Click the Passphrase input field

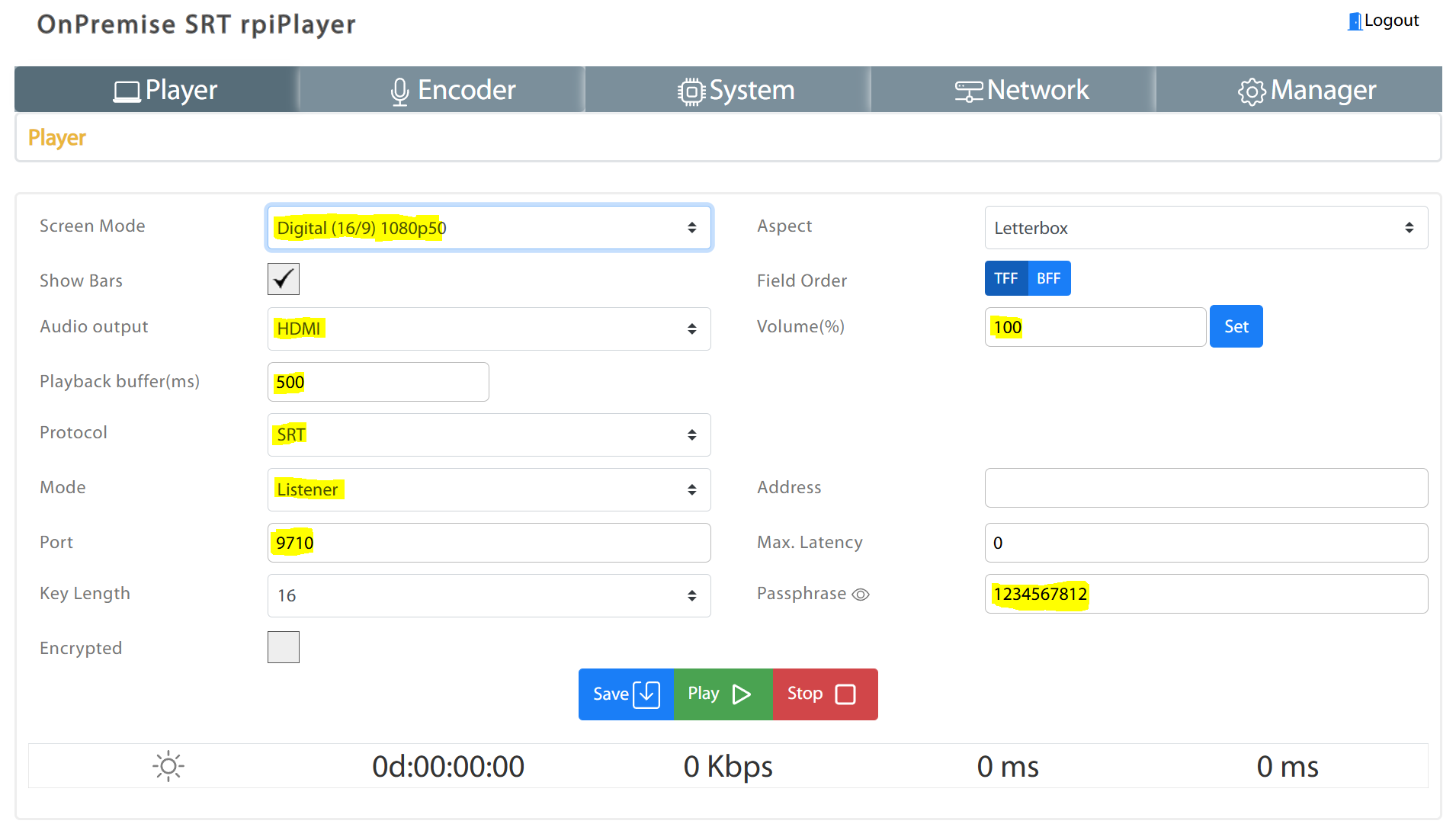pos(1206,594)
